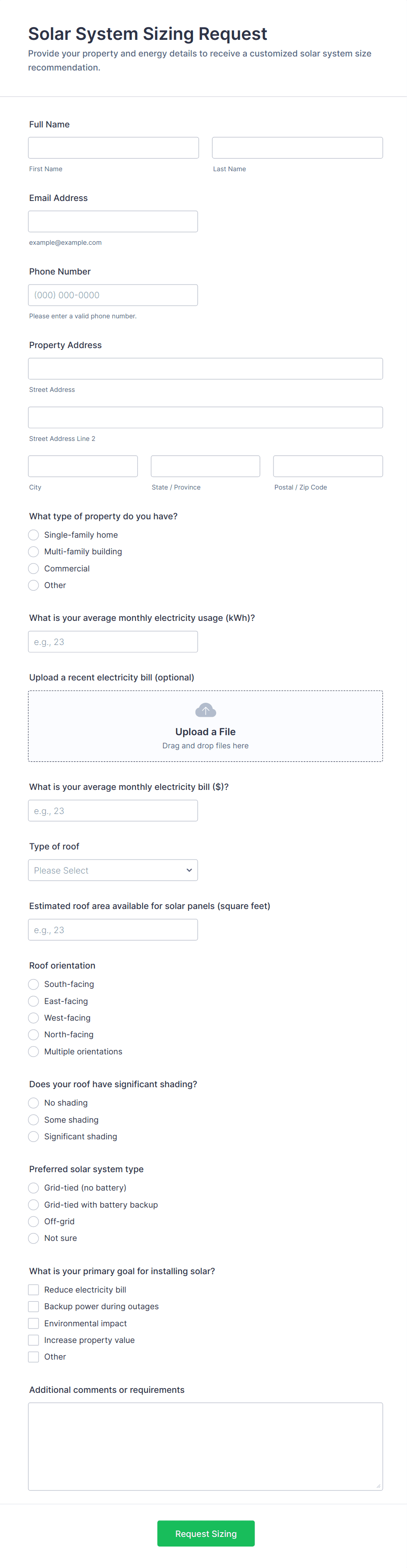Click the Additional comments text area
Screen dimensions: 407x1568
(205, 1446)
